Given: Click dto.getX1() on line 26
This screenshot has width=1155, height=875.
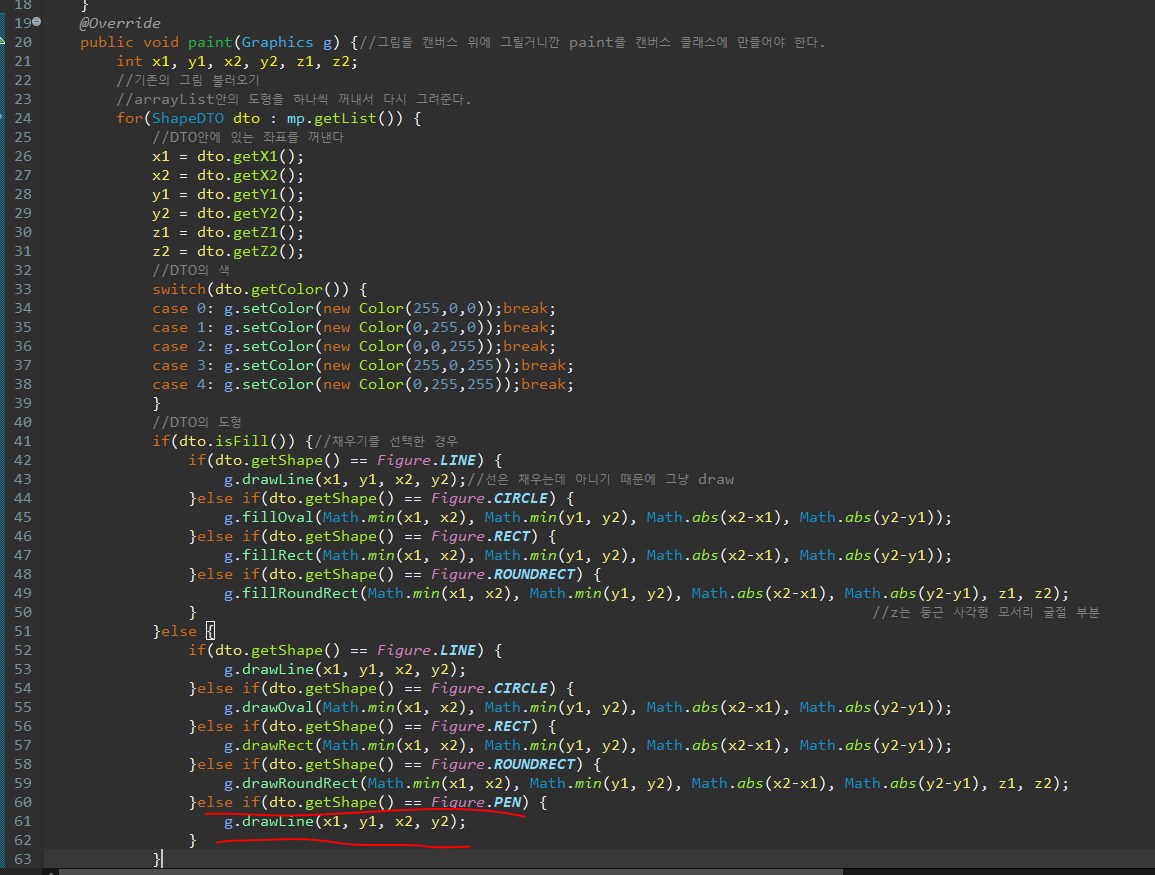Looking at the screenshot, I should (x=247, y=156).
